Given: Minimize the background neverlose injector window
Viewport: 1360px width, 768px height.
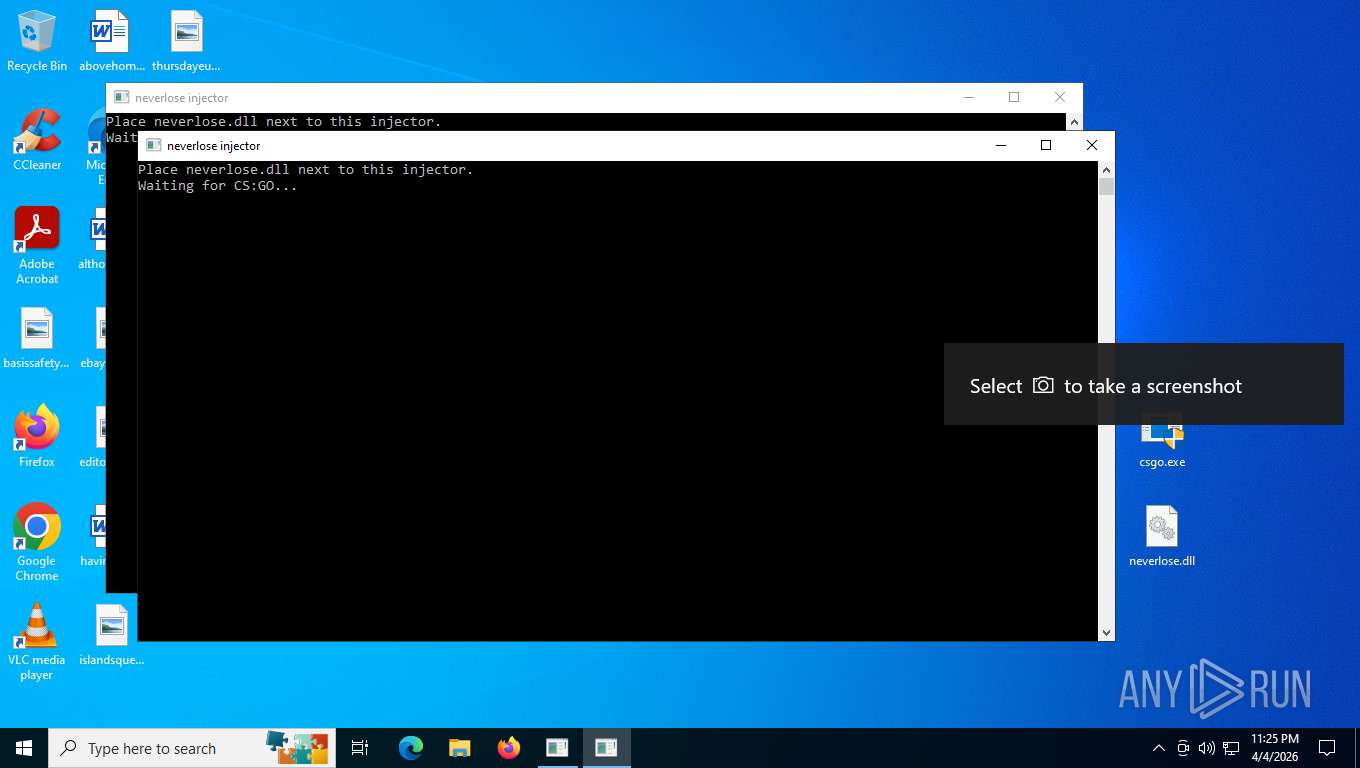Looking at the screenshot, I should click(968, 97).
